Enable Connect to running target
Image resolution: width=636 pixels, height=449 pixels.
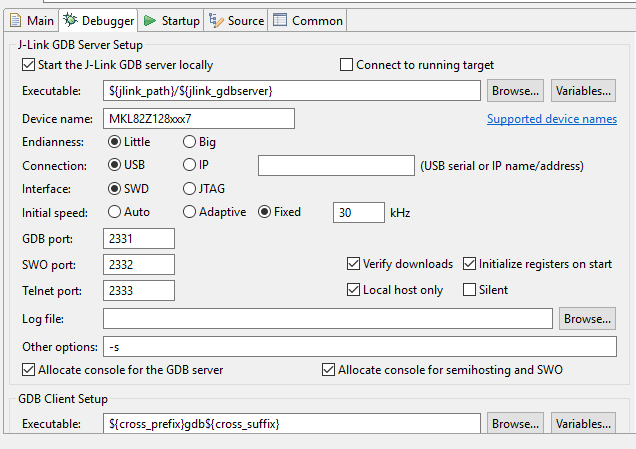347,65
